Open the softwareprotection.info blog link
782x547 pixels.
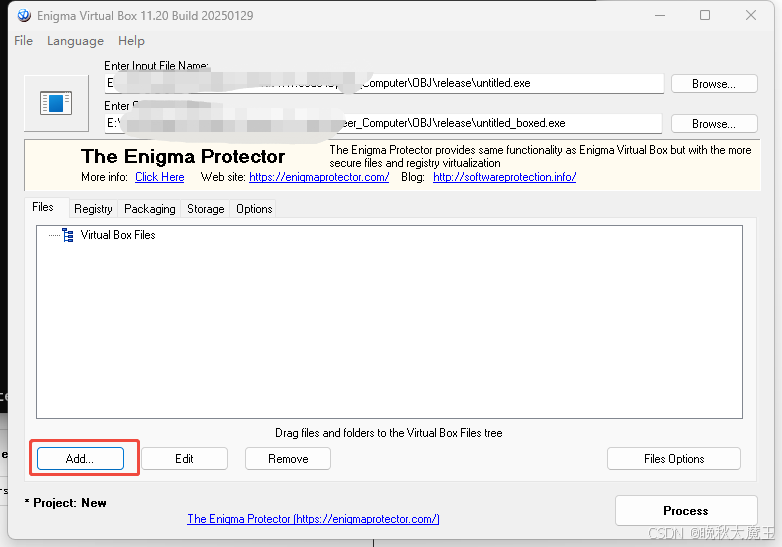(504, 177)
